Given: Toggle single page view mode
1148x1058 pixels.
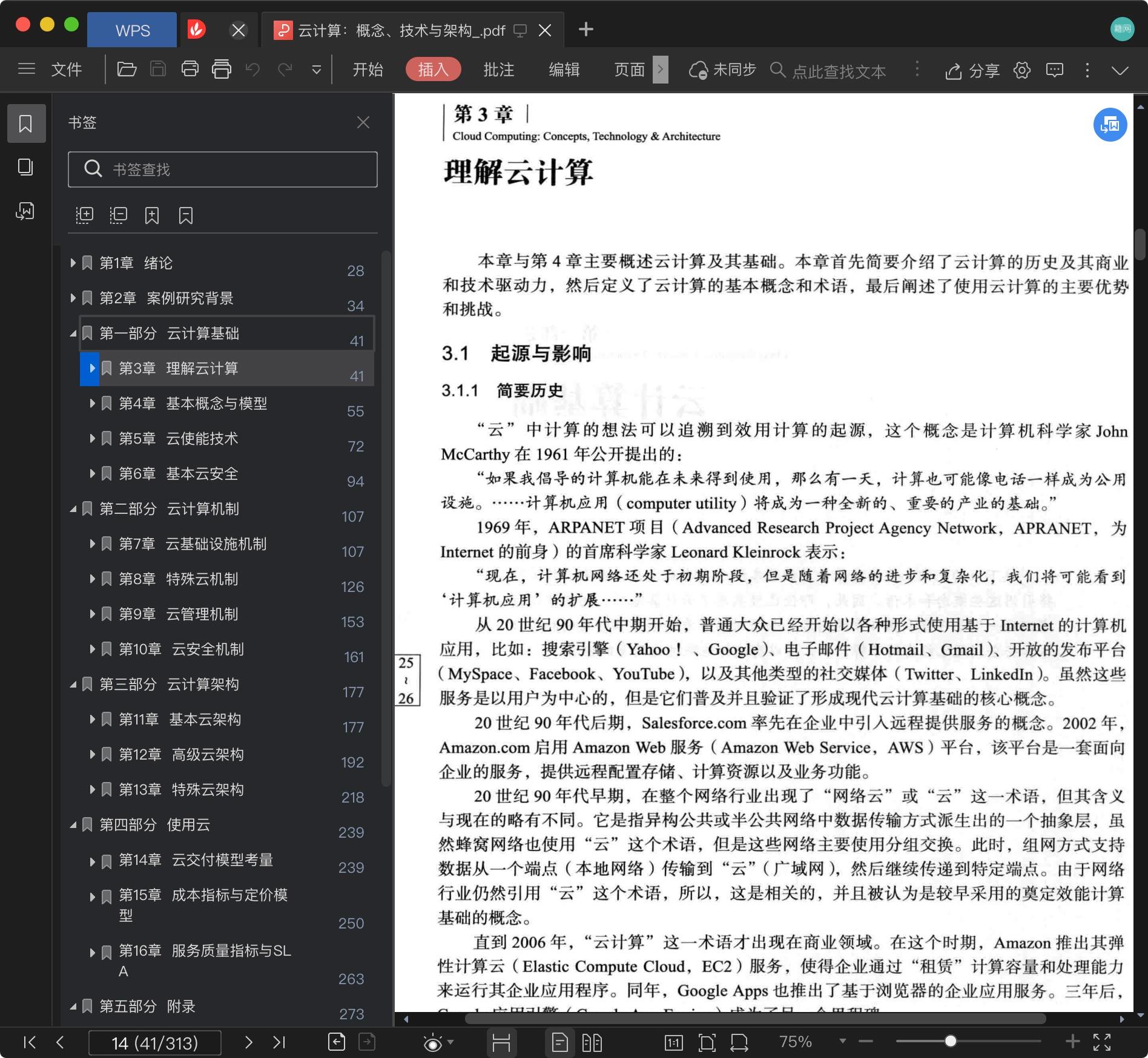Looking at the screenshot, I should click(x=560, y=1042).
